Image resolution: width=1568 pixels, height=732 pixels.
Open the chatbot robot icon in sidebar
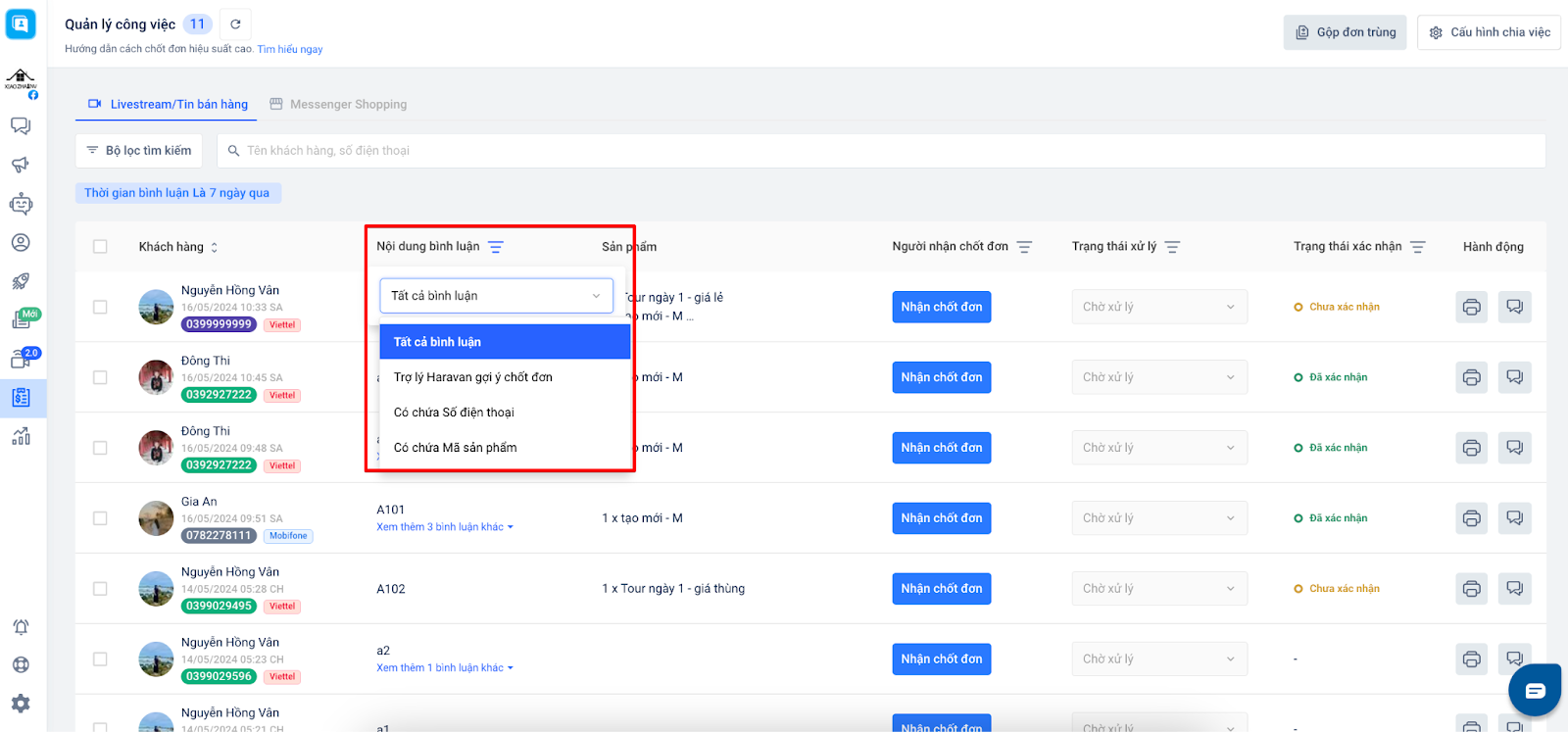(x=21, y=204)
